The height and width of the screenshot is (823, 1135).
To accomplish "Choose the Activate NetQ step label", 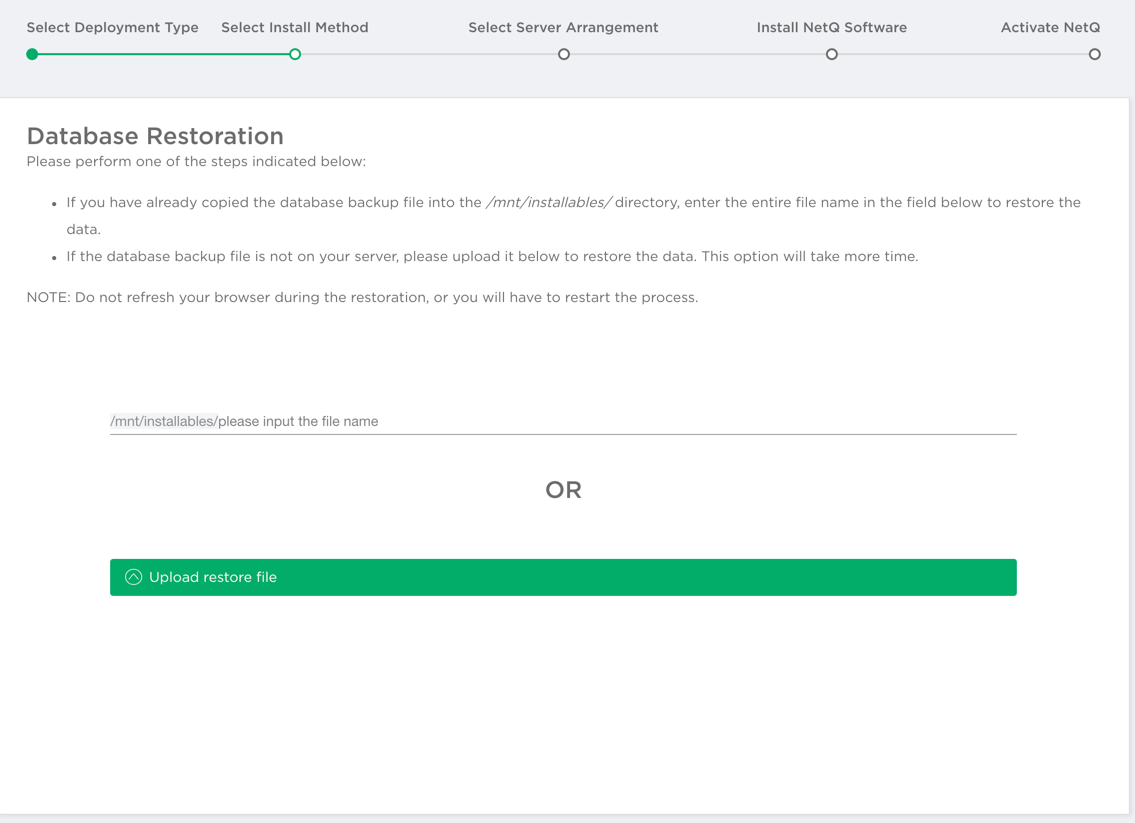I will click(1050, 28).
